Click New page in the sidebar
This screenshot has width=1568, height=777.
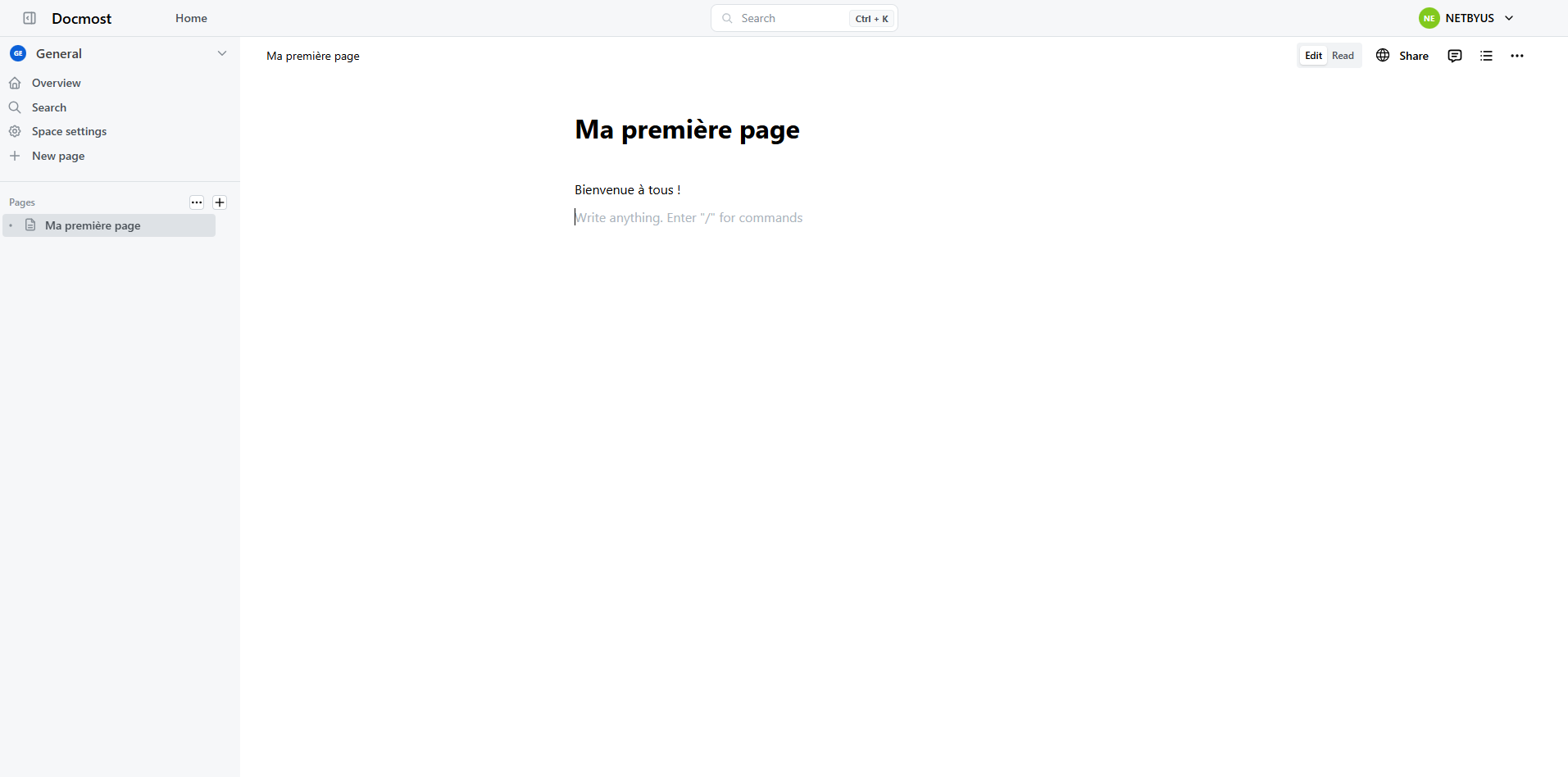point(57,156)
